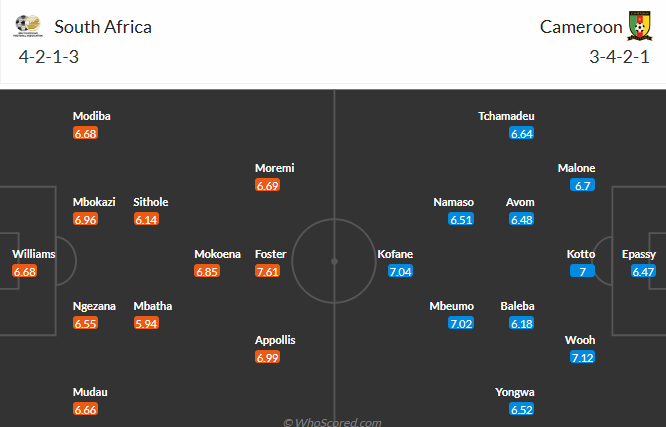
Task: Click the South Africa team crest icon
Action: tap(30, 27)
